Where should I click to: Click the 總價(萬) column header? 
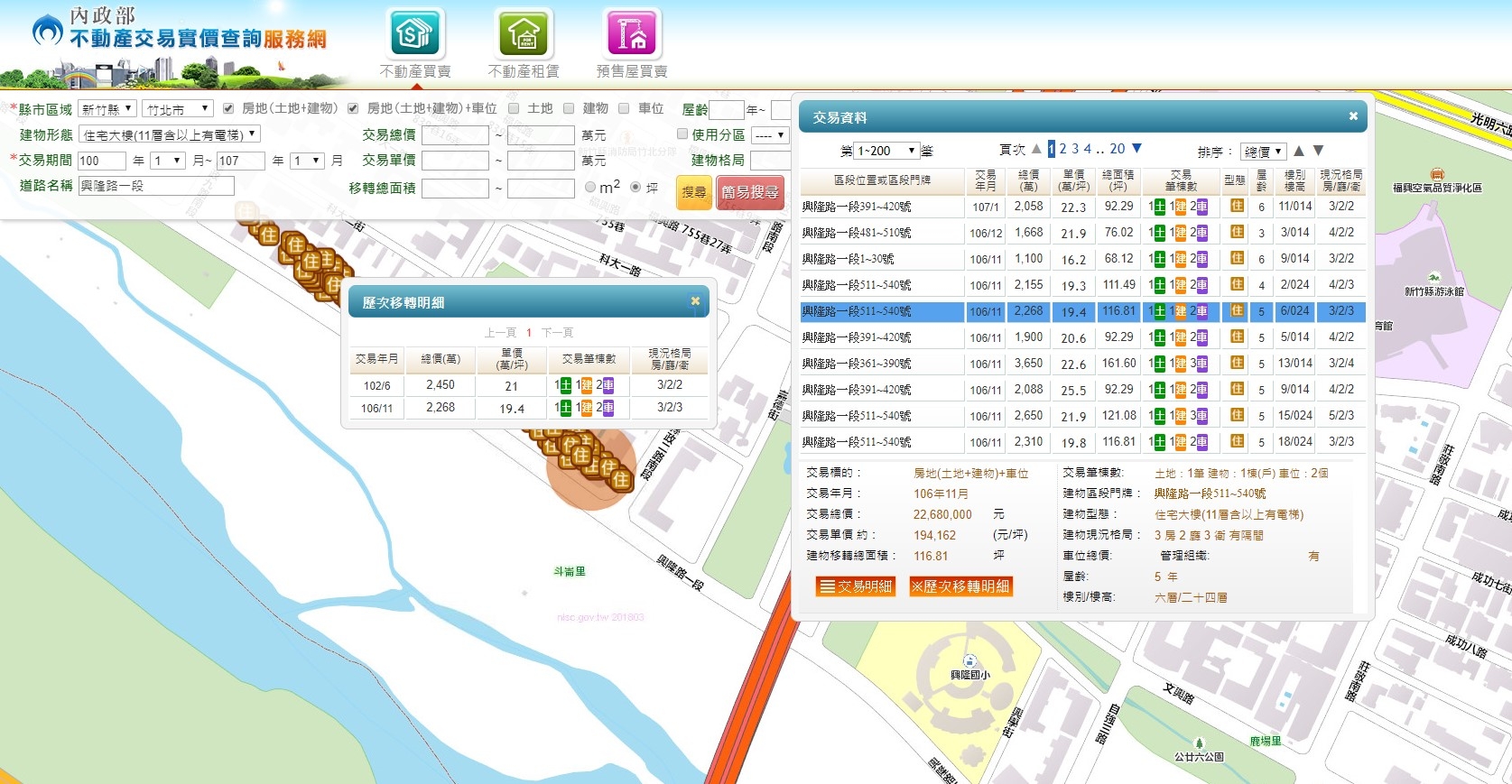[x=1028, y=180]
